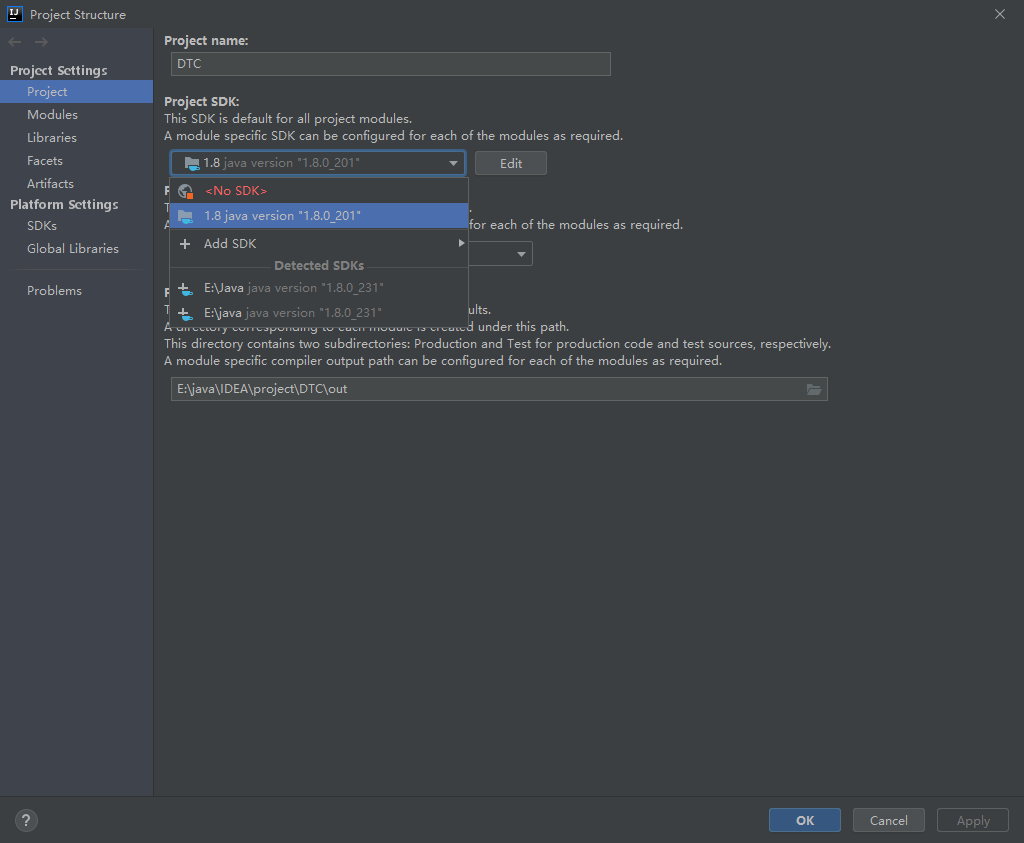The image size is (1024, 843).
Task: Expand the Add SDK submenu
Action: tap(460, 242)
